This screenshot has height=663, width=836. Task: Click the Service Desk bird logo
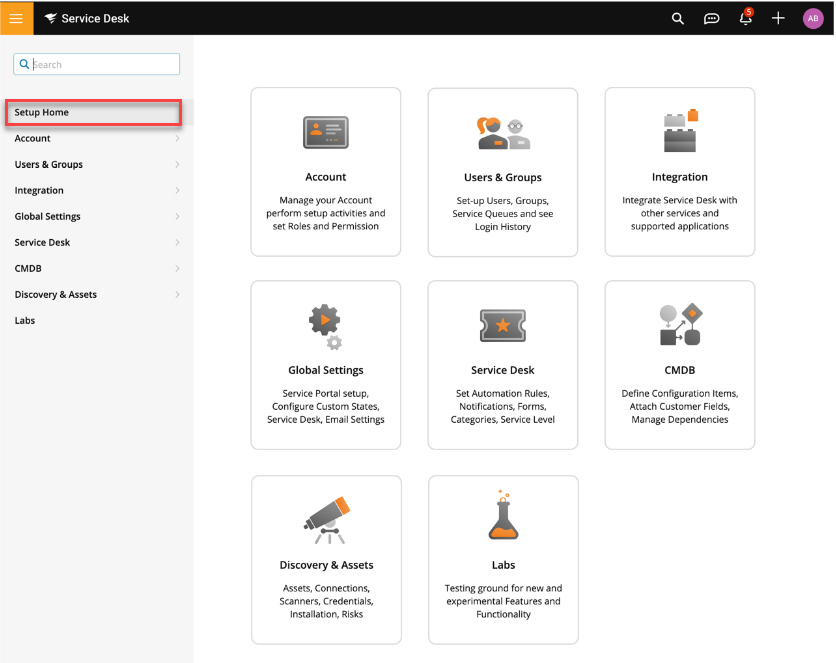(51, 18)
